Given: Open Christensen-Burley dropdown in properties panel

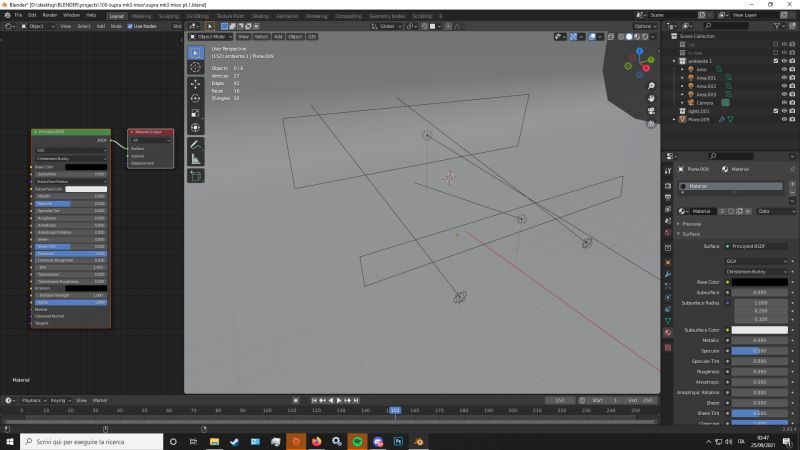Looking at the screenshot, I should click(756, 272).
